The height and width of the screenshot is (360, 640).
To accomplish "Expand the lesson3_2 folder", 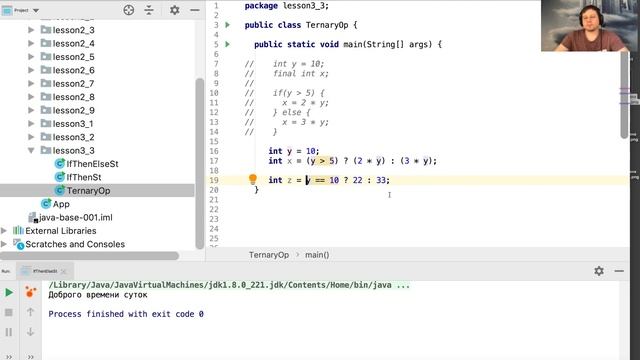I will [x=31, y=137].
